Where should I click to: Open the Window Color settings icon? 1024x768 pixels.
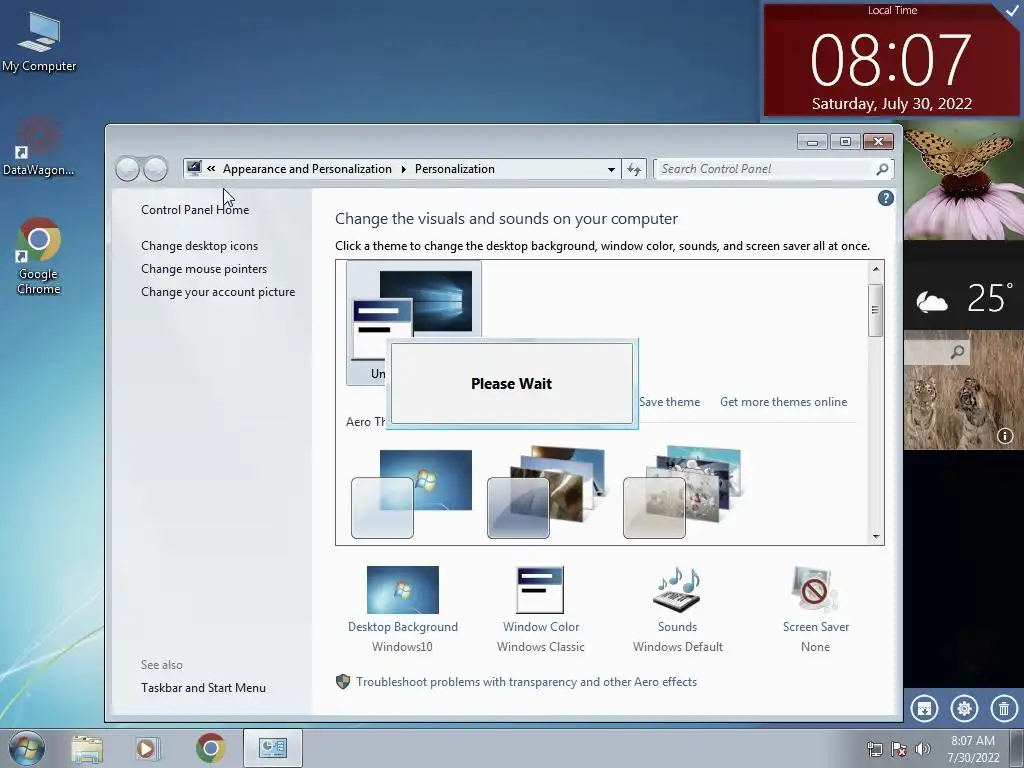pyautogui.click(x=540, y=590)
